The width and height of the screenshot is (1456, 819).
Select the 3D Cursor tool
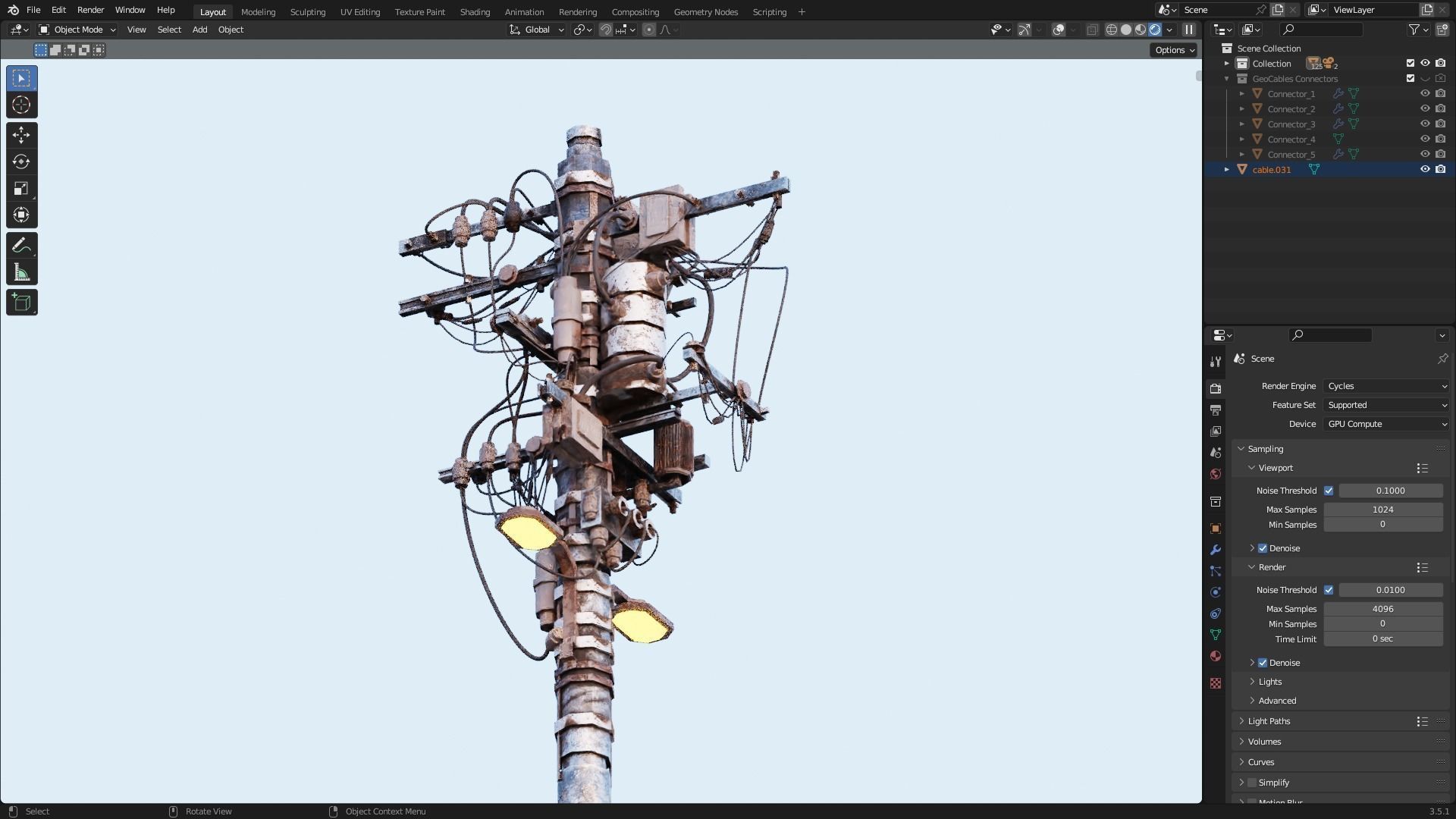(x=21, y=105)
